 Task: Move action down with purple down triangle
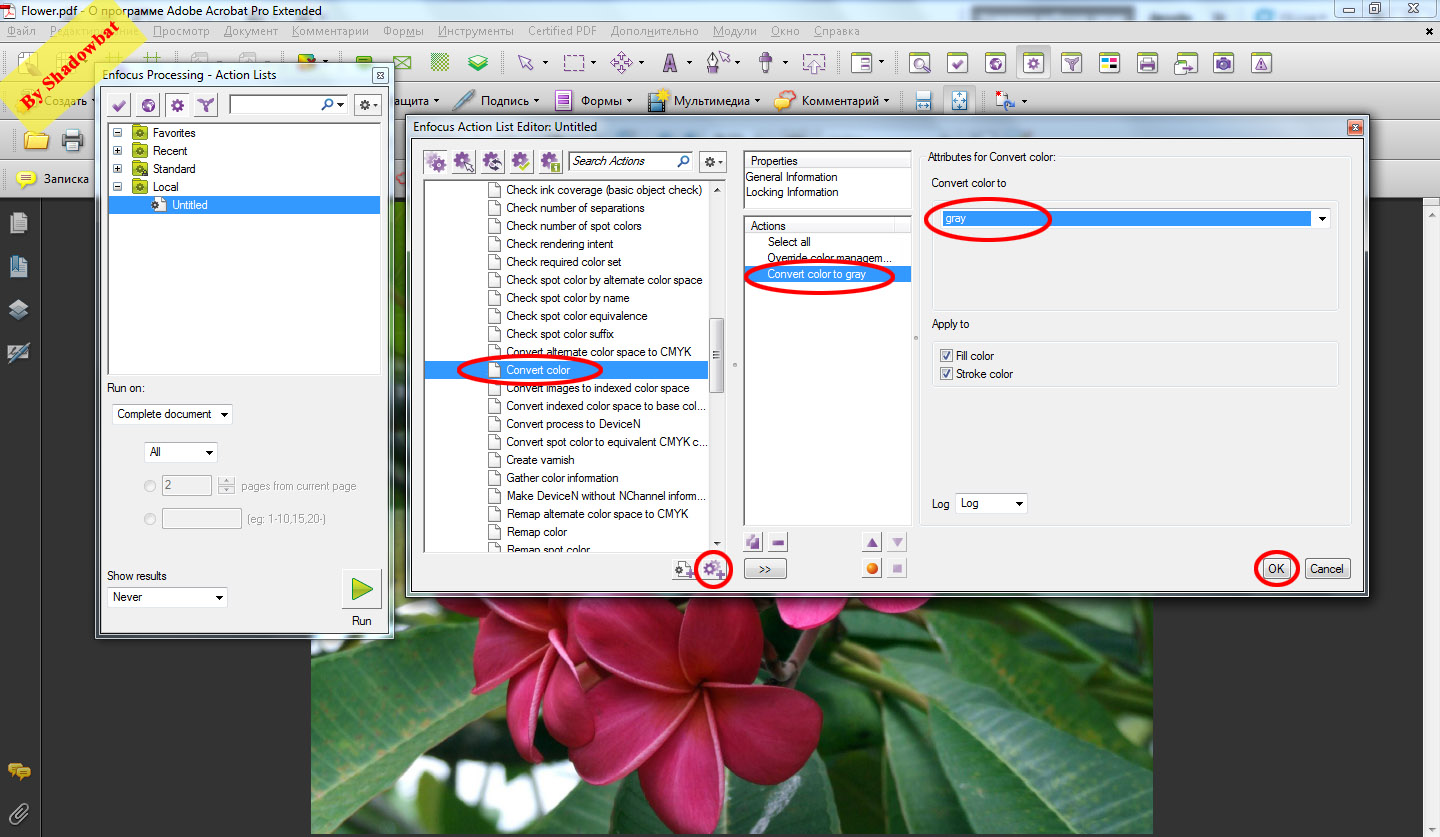pos(897,542)
